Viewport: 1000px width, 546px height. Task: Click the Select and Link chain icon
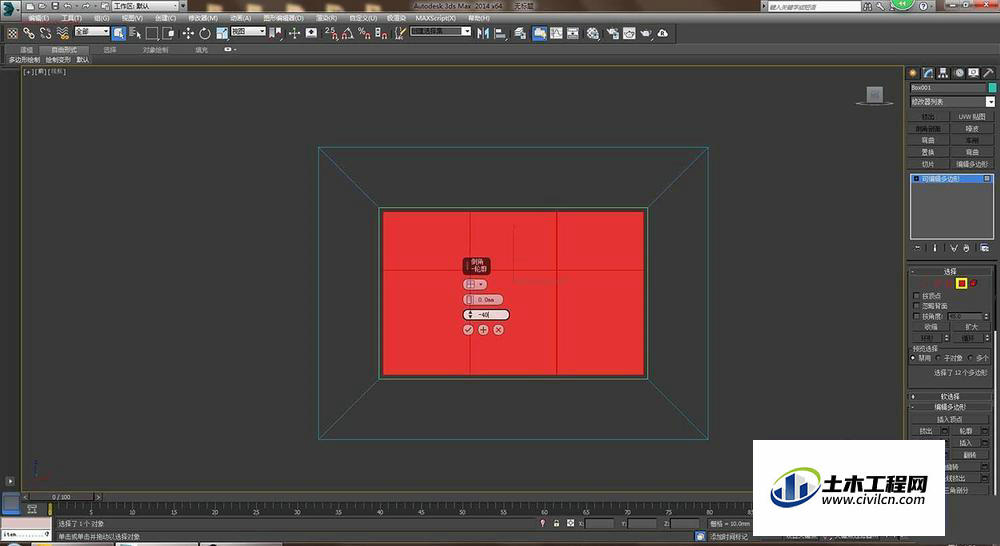click(29, 33)
